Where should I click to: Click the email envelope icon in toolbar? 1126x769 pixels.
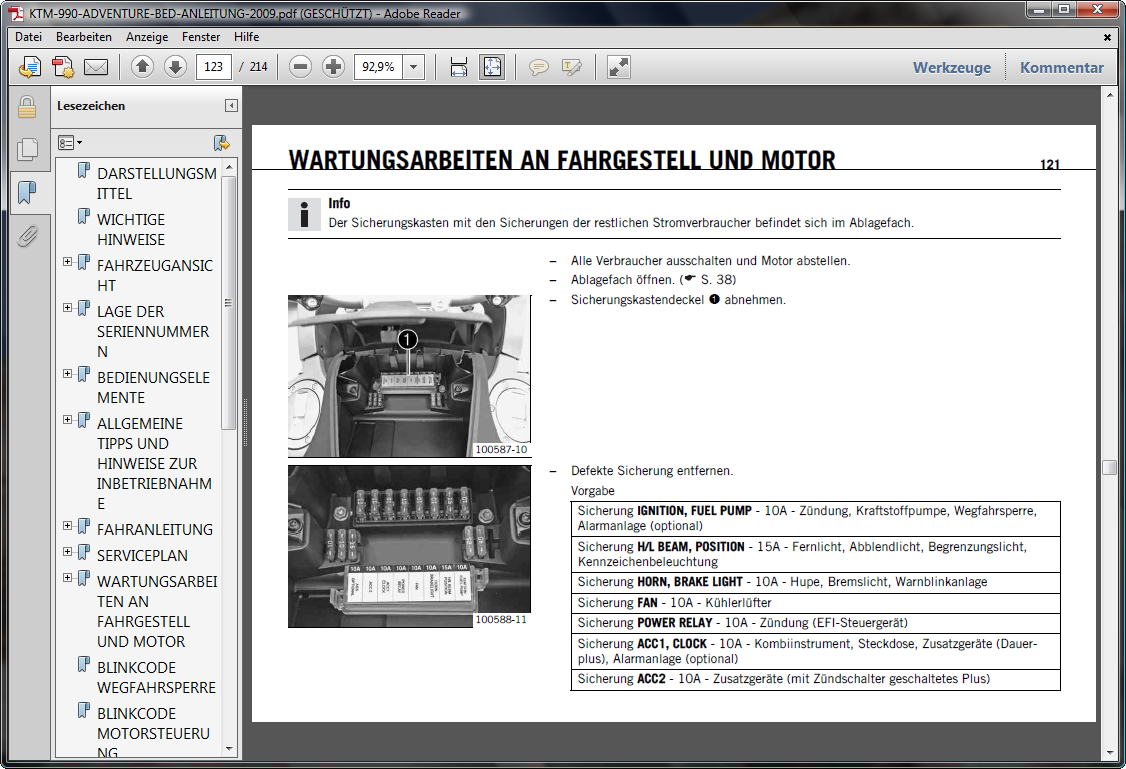point(96,67)
